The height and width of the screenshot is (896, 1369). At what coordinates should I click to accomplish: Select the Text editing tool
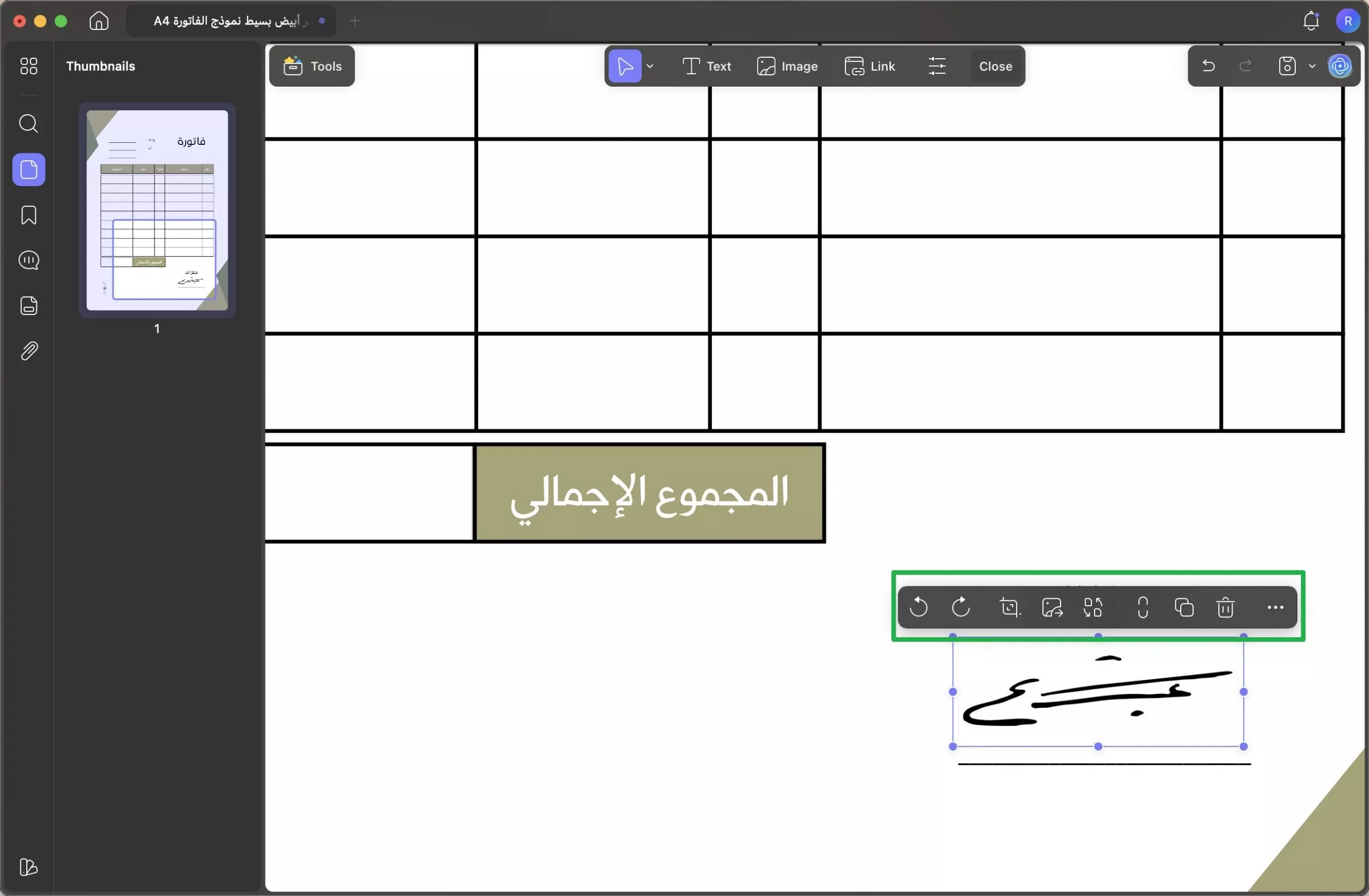[x=706, y=66]
